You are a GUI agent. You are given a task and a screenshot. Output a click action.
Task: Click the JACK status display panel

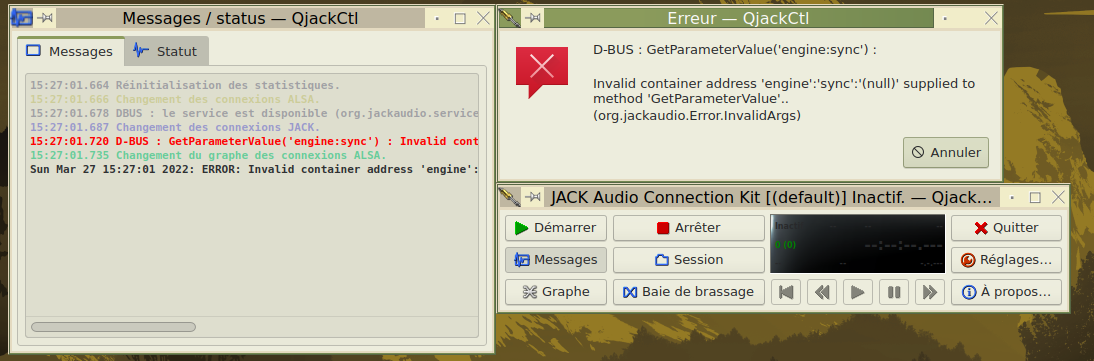point(857,244)
